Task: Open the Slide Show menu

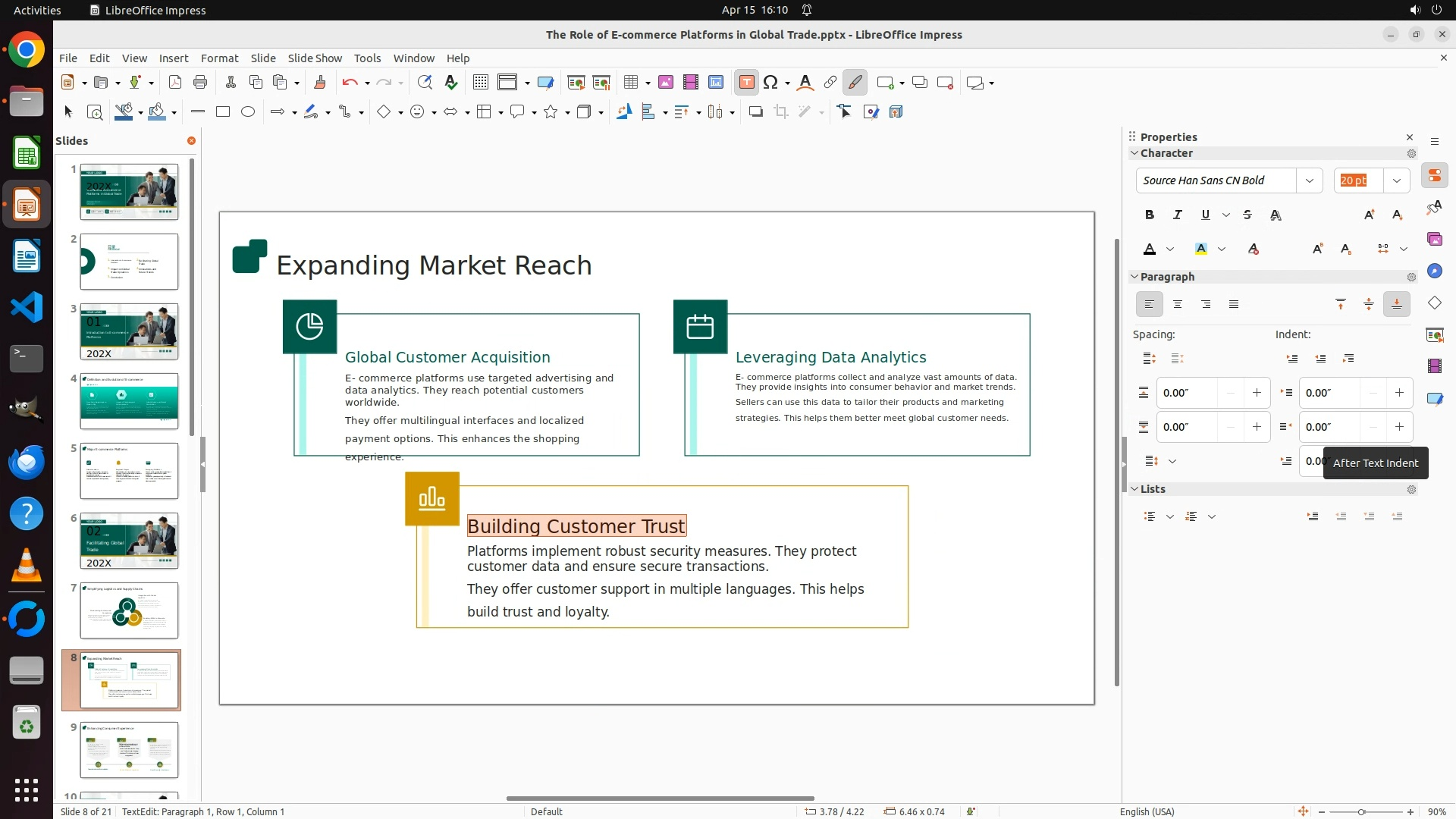Action: (x=315, y=58)
